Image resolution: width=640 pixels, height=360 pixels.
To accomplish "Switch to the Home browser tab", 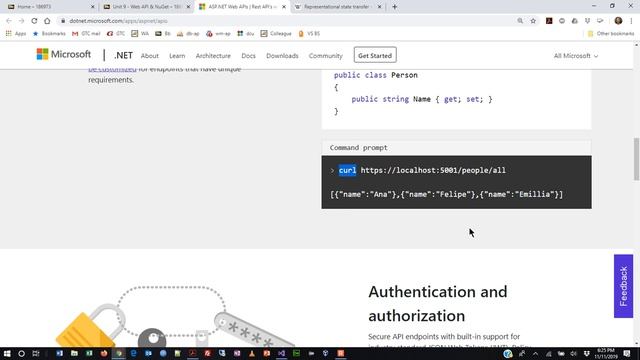I will click(x=49, y=7).
